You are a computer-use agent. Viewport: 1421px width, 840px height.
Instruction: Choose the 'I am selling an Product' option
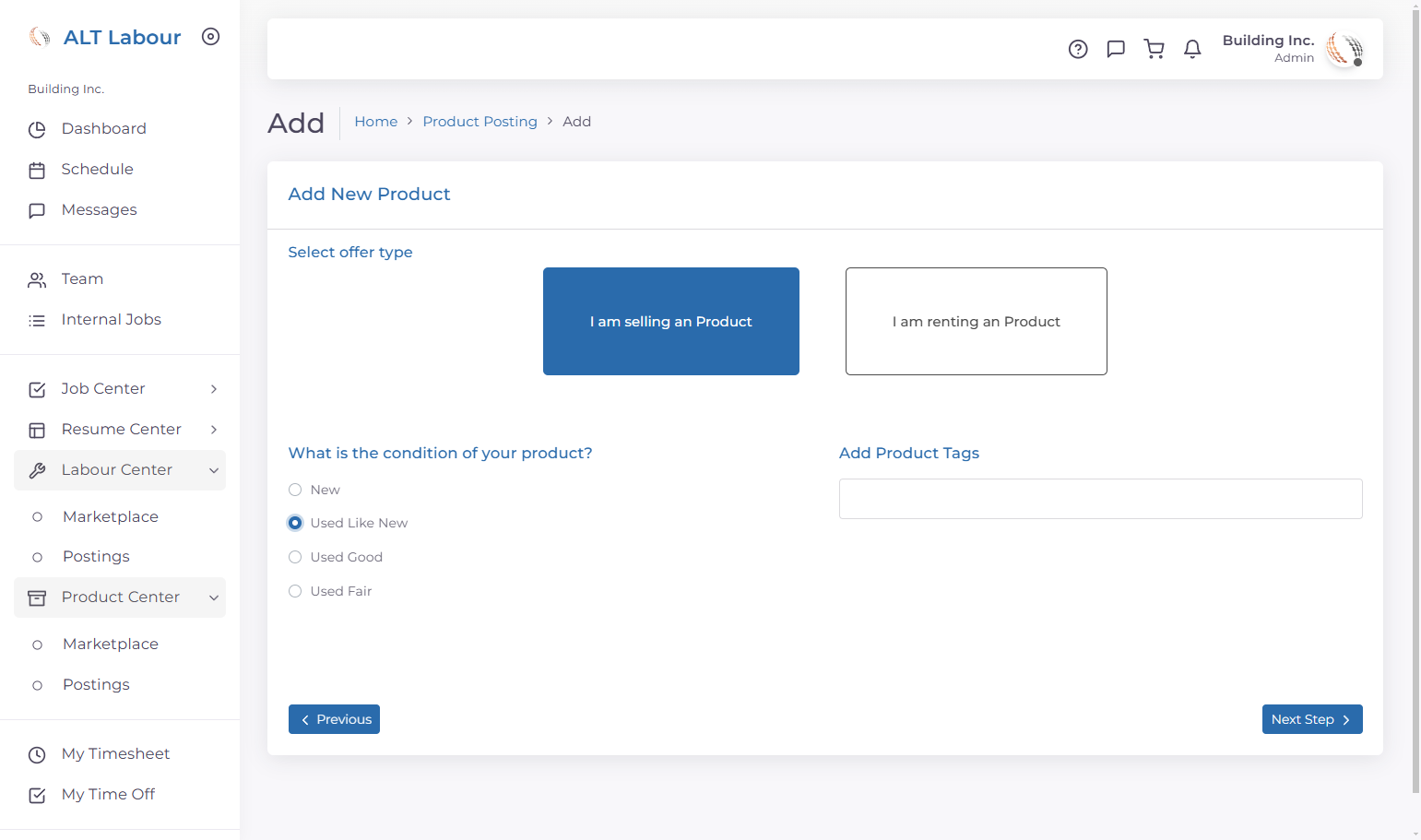(671, 321)
